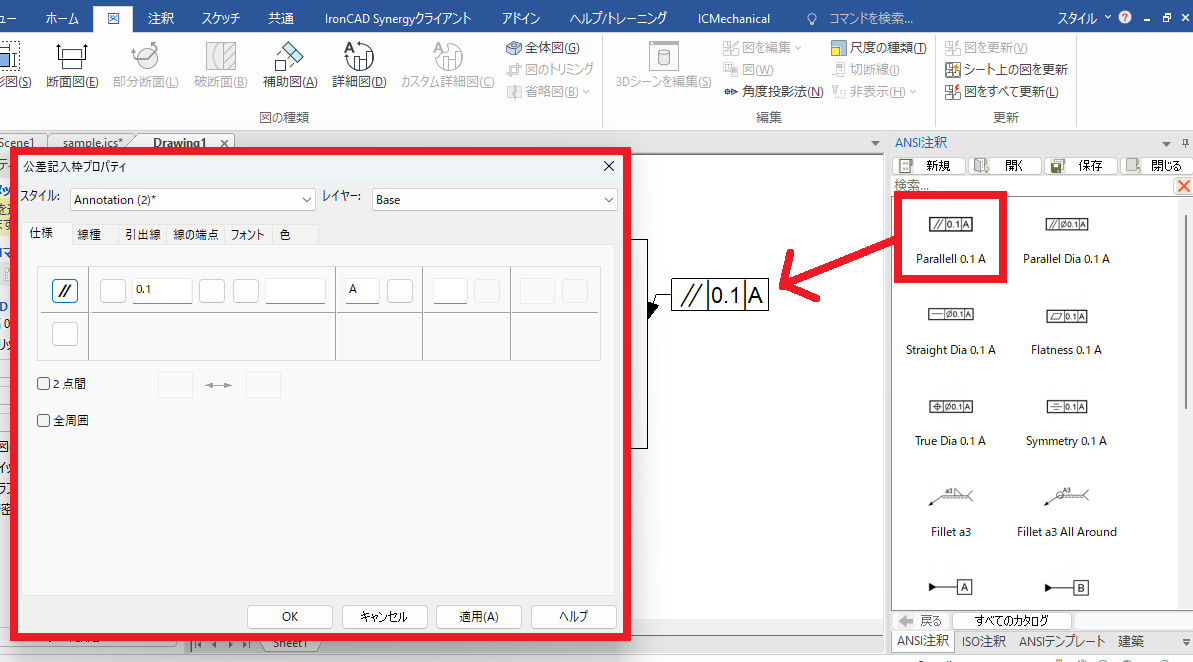Click the 適用(A) apply button
Screen dimensions: 1193x662
[478, 617]
